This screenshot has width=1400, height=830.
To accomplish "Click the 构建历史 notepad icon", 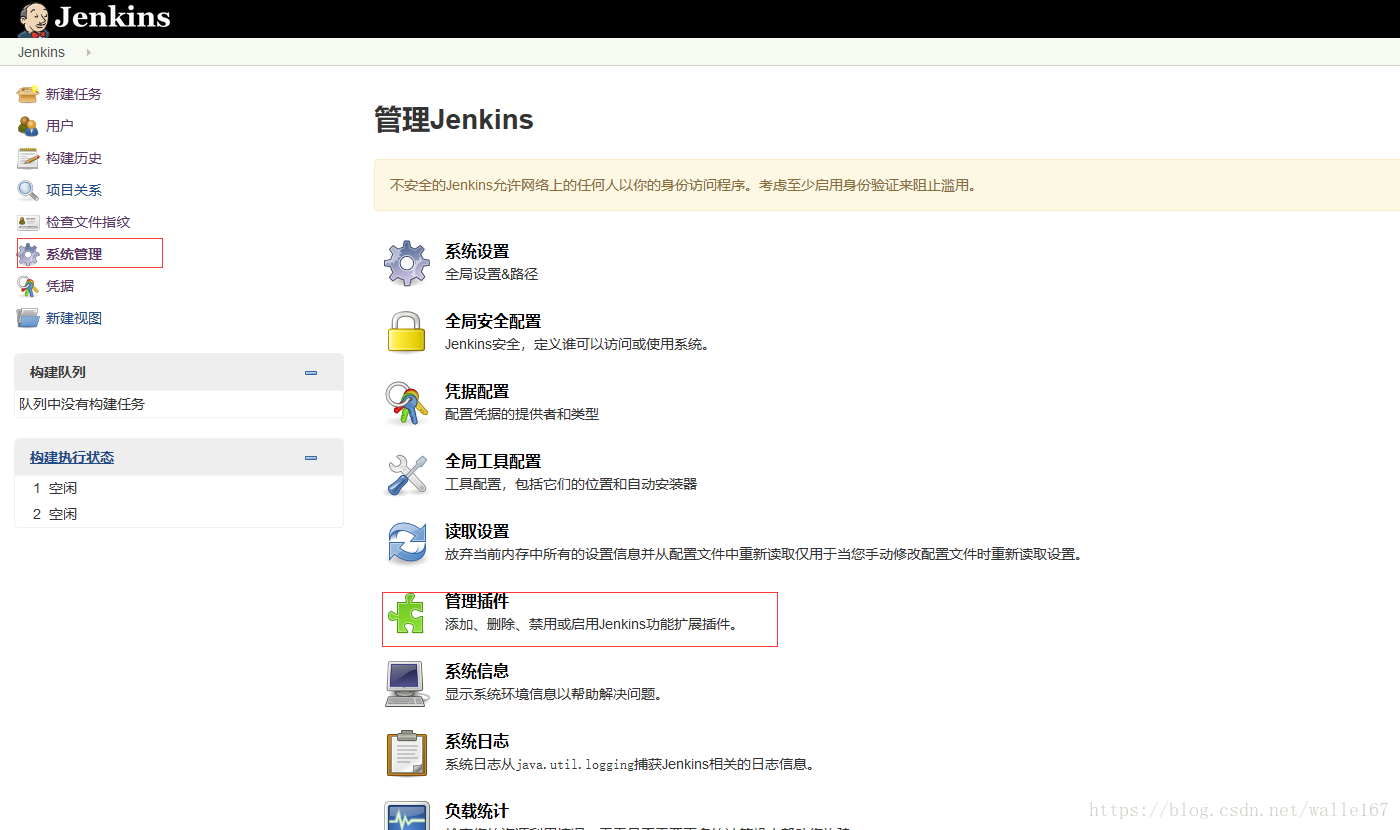I will click(x=28, y=158).
